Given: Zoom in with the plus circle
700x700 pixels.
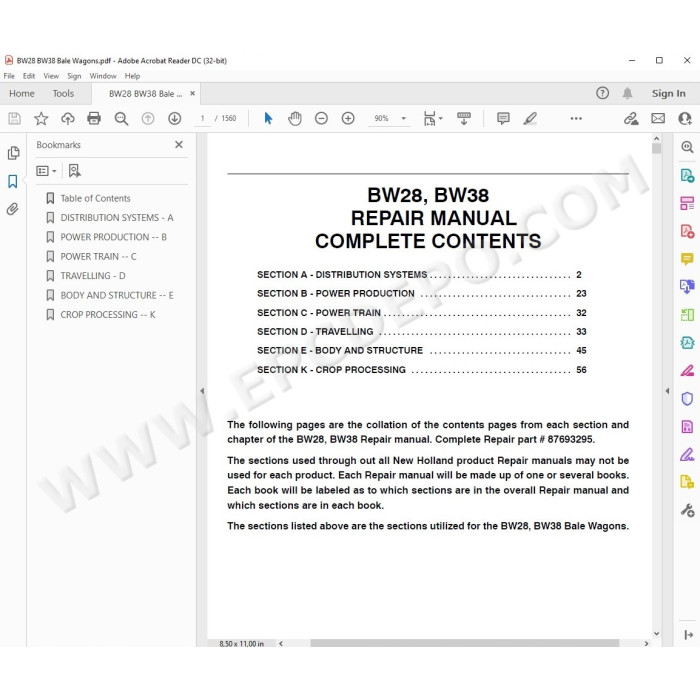Looking at the screenshot, I should pyautogui.click(x=348, y=118).
